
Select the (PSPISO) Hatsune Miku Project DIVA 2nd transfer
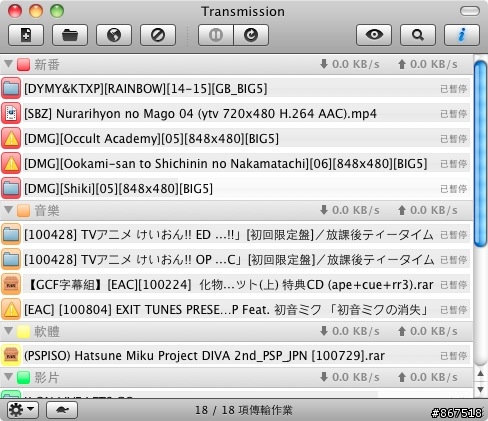point(235,355)
